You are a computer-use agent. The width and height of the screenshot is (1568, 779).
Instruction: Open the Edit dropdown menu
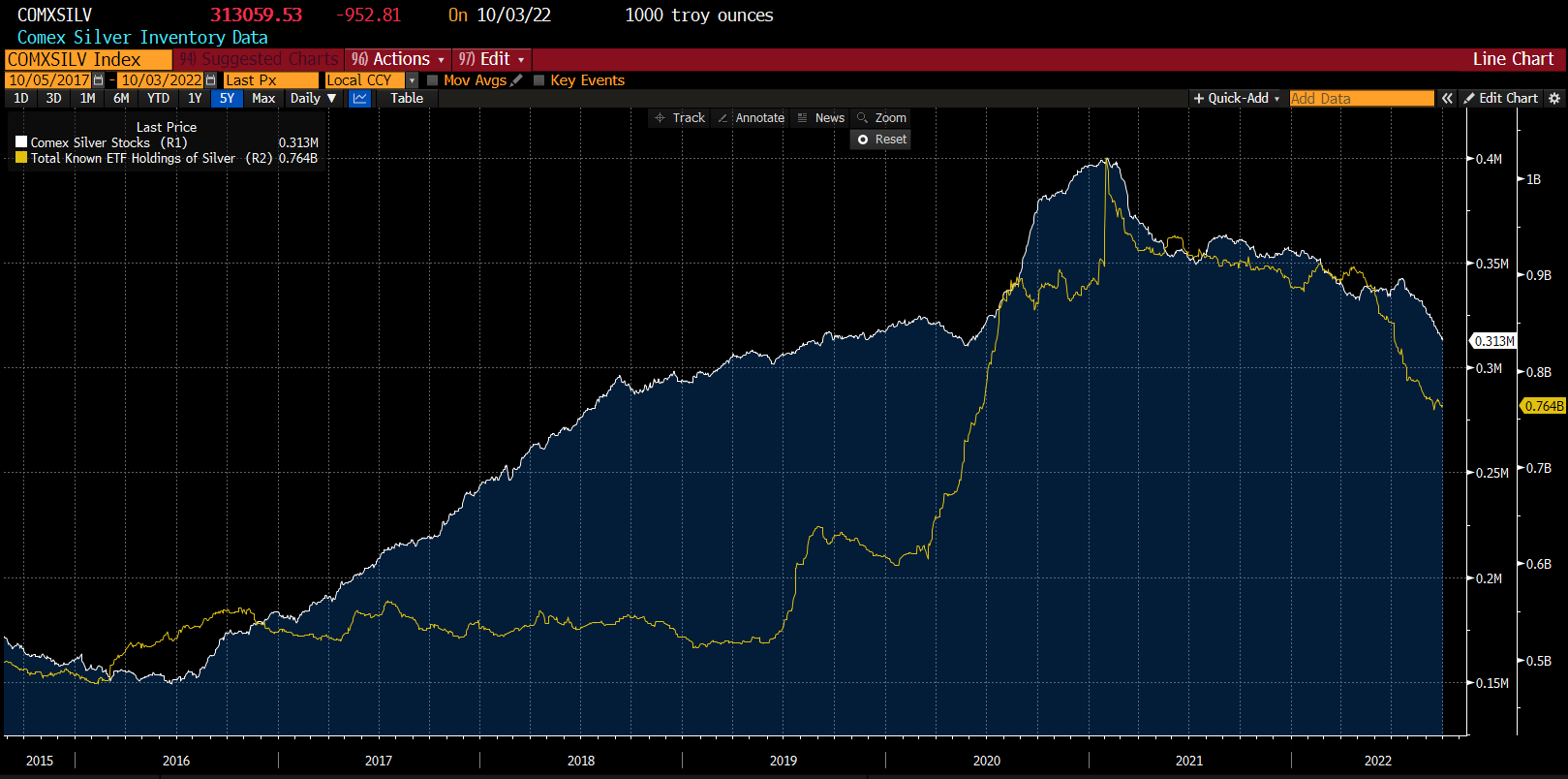click(492, 59)
